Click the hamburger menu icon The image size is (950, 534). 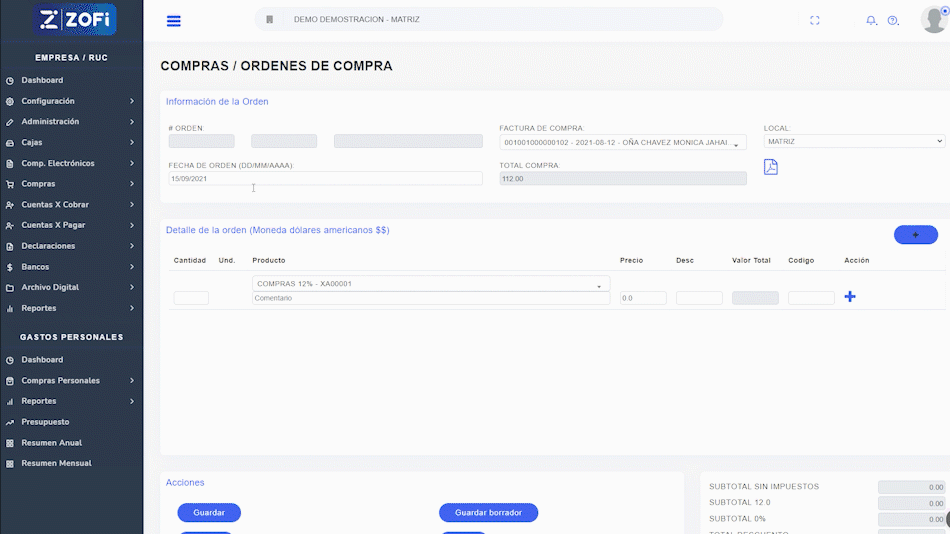(x=174, y=21)
